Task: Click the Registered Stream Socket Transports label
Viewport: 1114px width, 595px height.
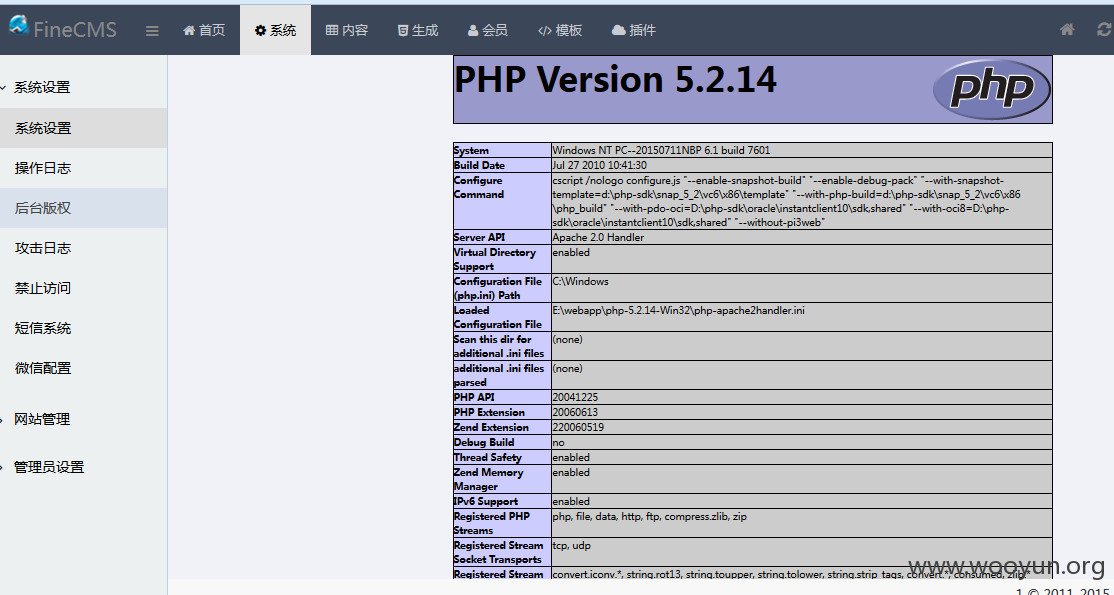Action: point(498,553)
